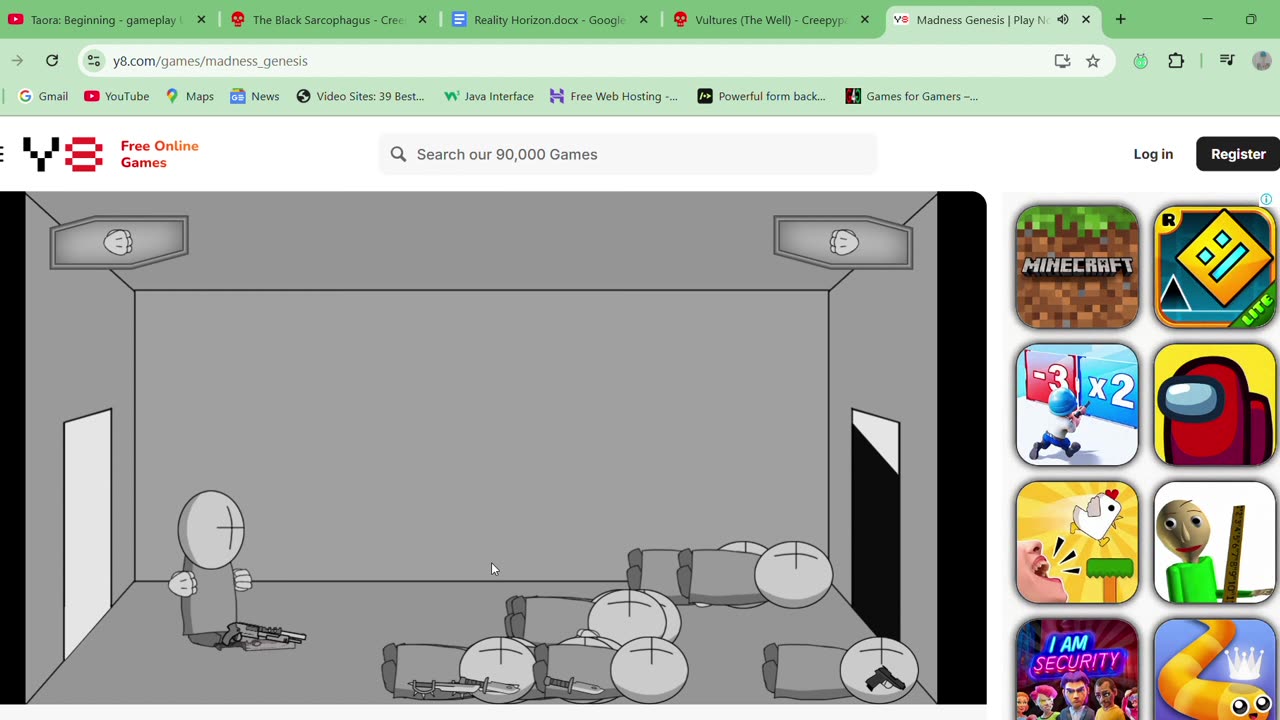
Task: Open the I Am Security ad thumbnail
Action: tap(1077, 669)
